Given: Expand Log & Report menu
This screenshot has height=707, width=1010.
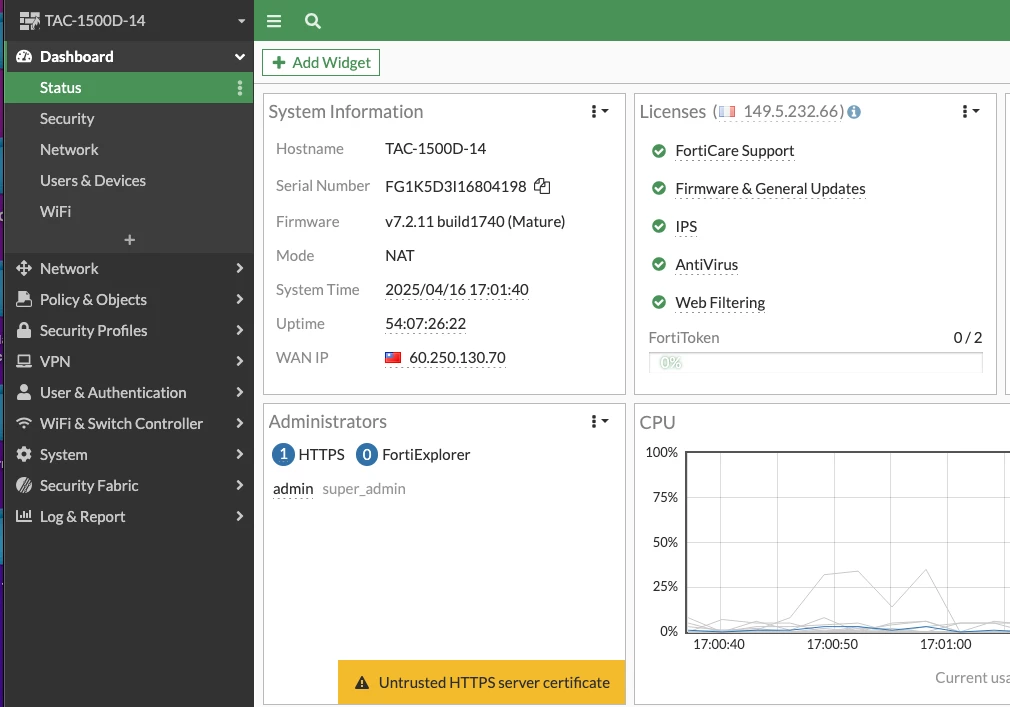Looking at the screenshot, I should point(129,516).
